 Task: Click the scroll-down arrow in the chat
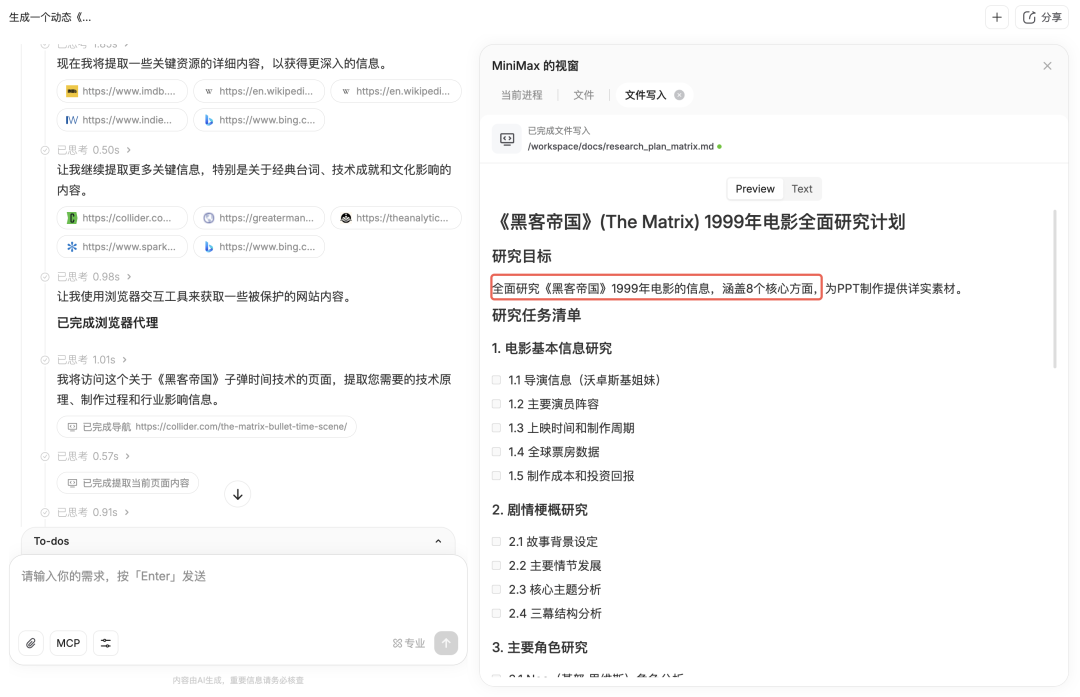[237, 493]
